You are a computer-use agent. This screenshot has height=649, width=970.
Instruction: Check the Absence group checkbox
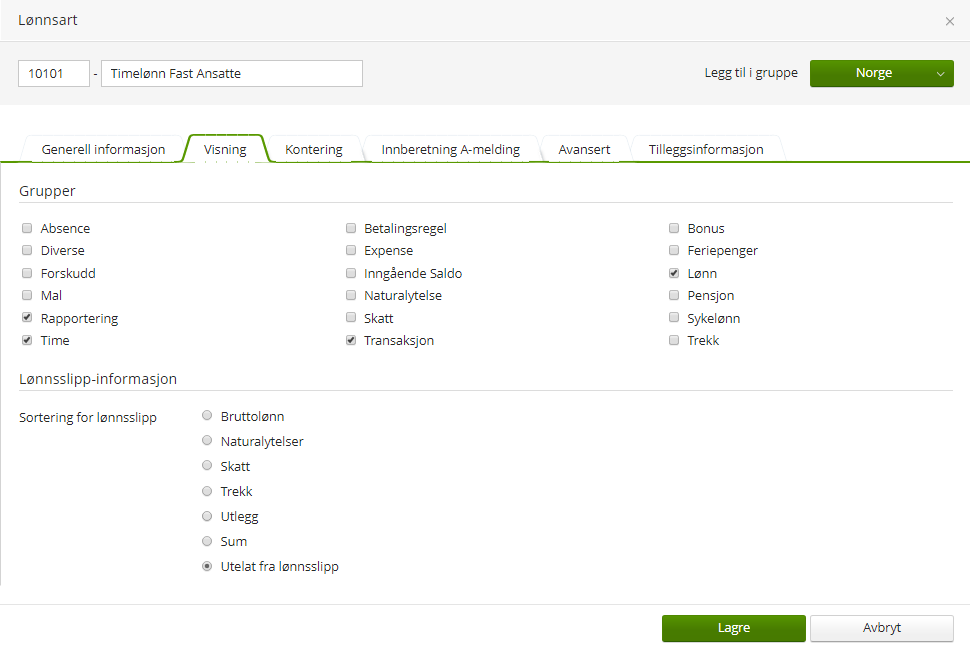28,228
